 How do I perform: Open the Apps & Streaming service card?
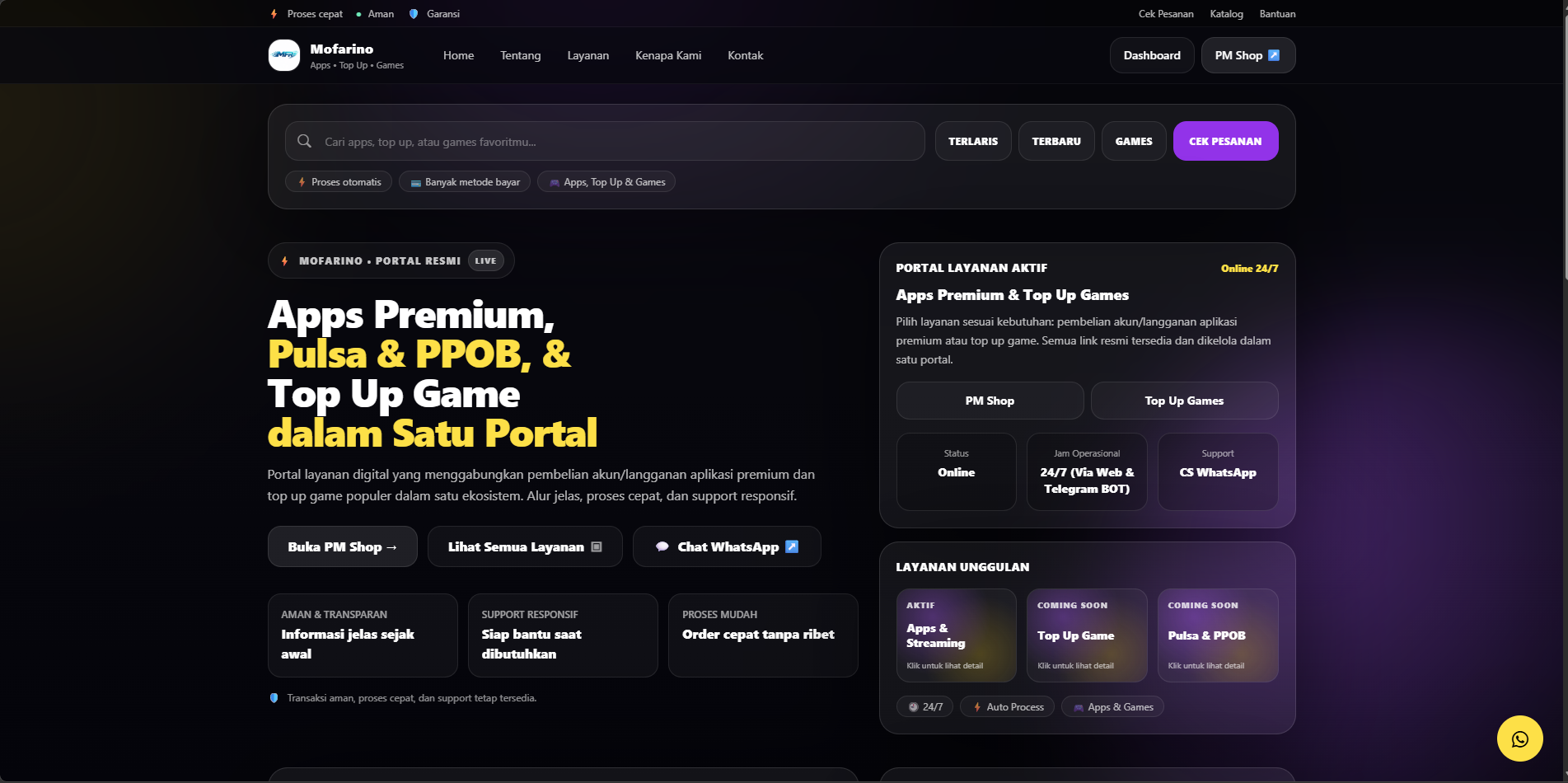[x=956, y=635]
